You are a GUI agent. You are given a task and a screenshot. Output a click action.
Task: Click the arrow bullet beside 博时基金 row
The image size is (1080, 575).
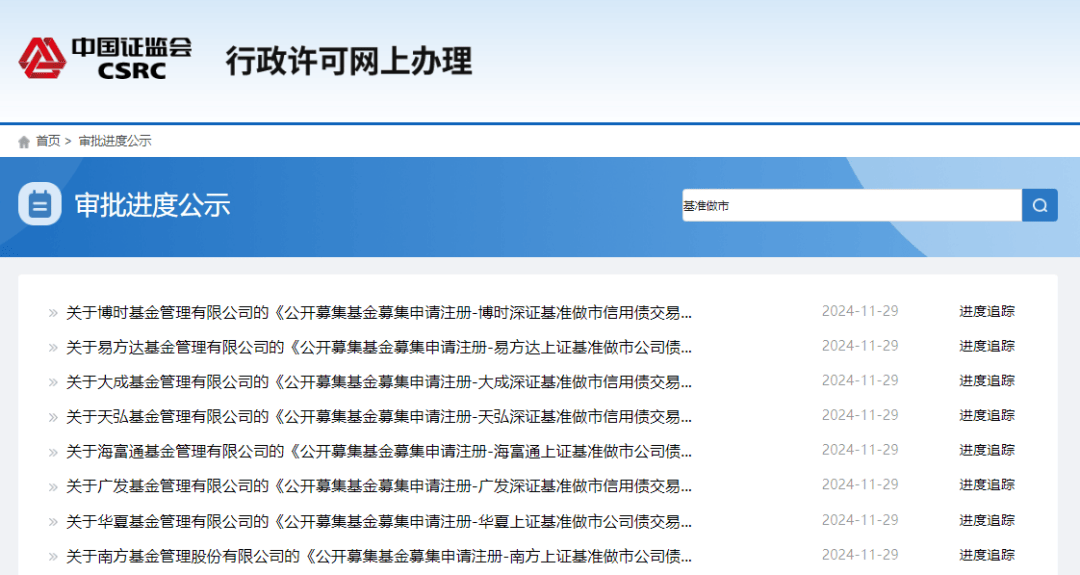(53, 313)
